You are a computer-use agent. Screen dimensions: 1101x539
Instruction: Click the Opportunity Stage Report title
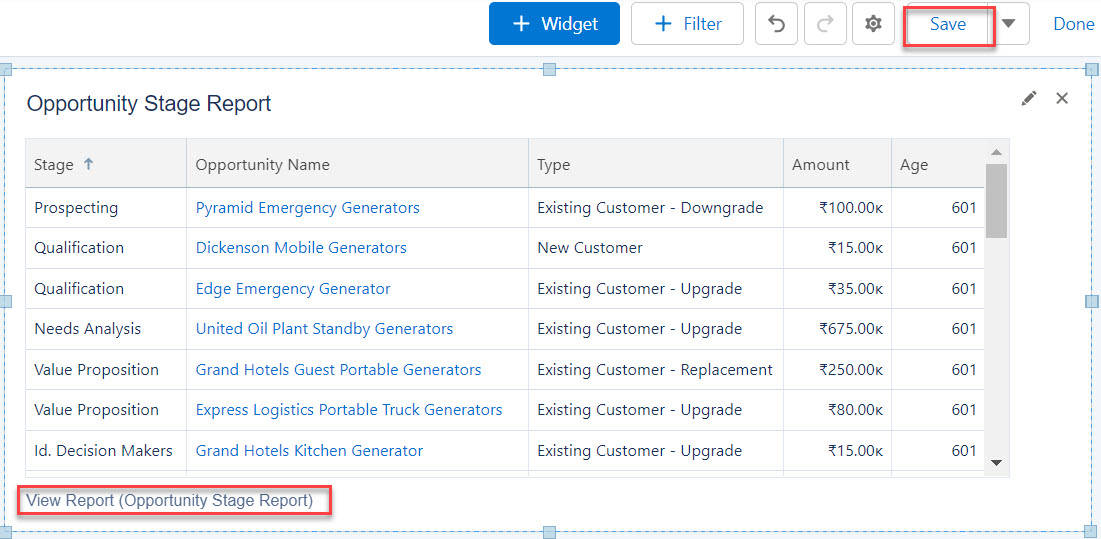149,104
